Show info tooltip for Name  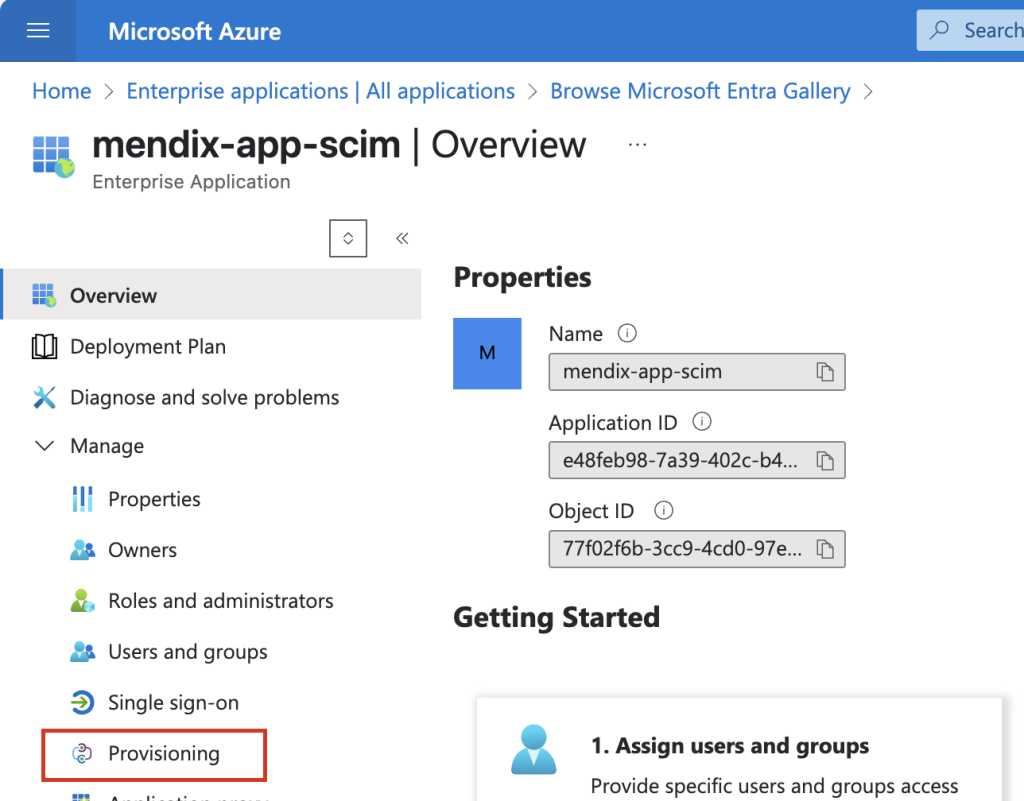[x=627, y=333]
